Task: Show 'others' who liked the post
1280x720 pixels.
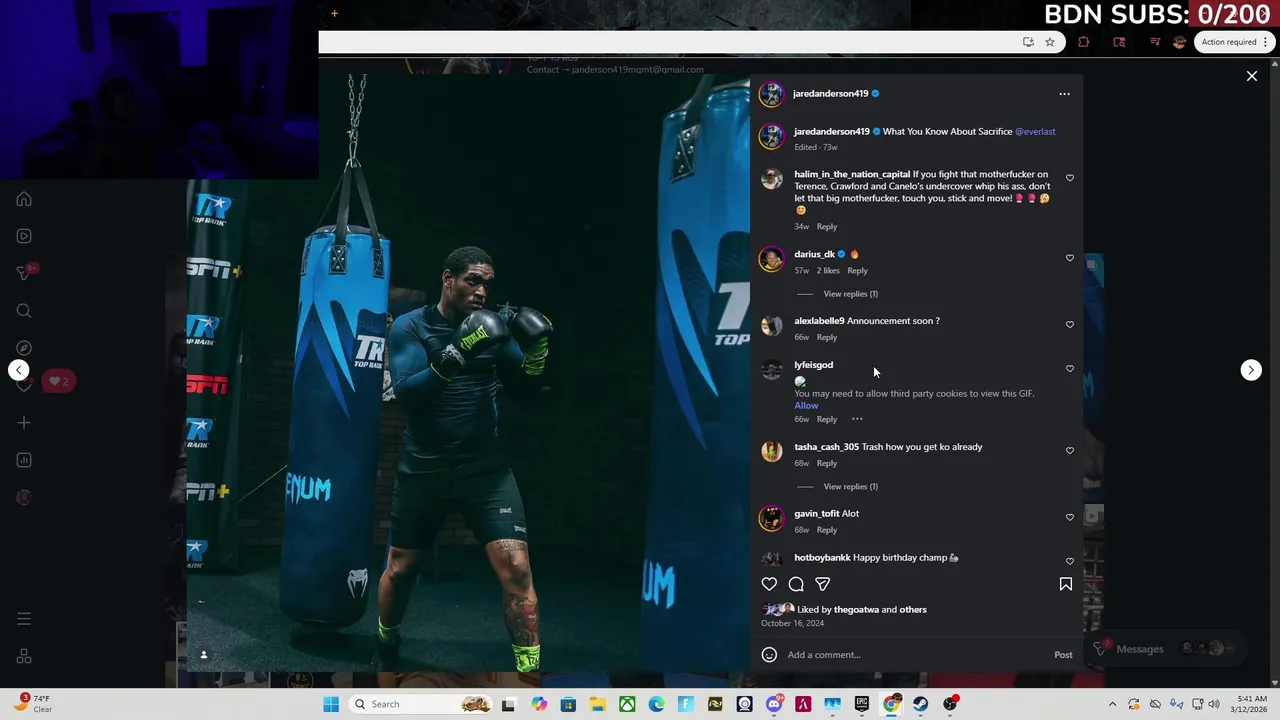Action: (913, 610)
